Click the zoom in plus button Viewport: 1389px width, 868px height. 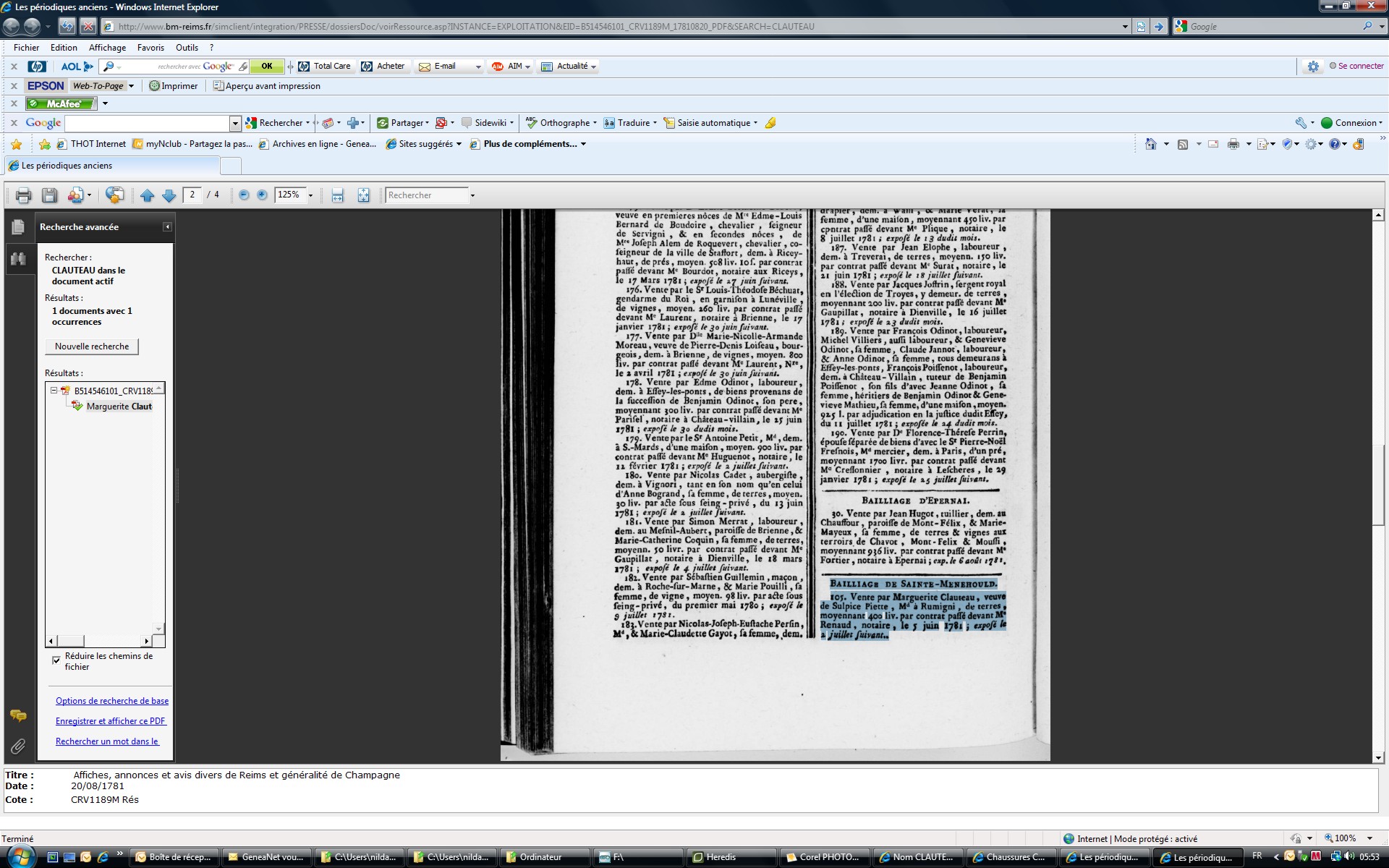263,195
